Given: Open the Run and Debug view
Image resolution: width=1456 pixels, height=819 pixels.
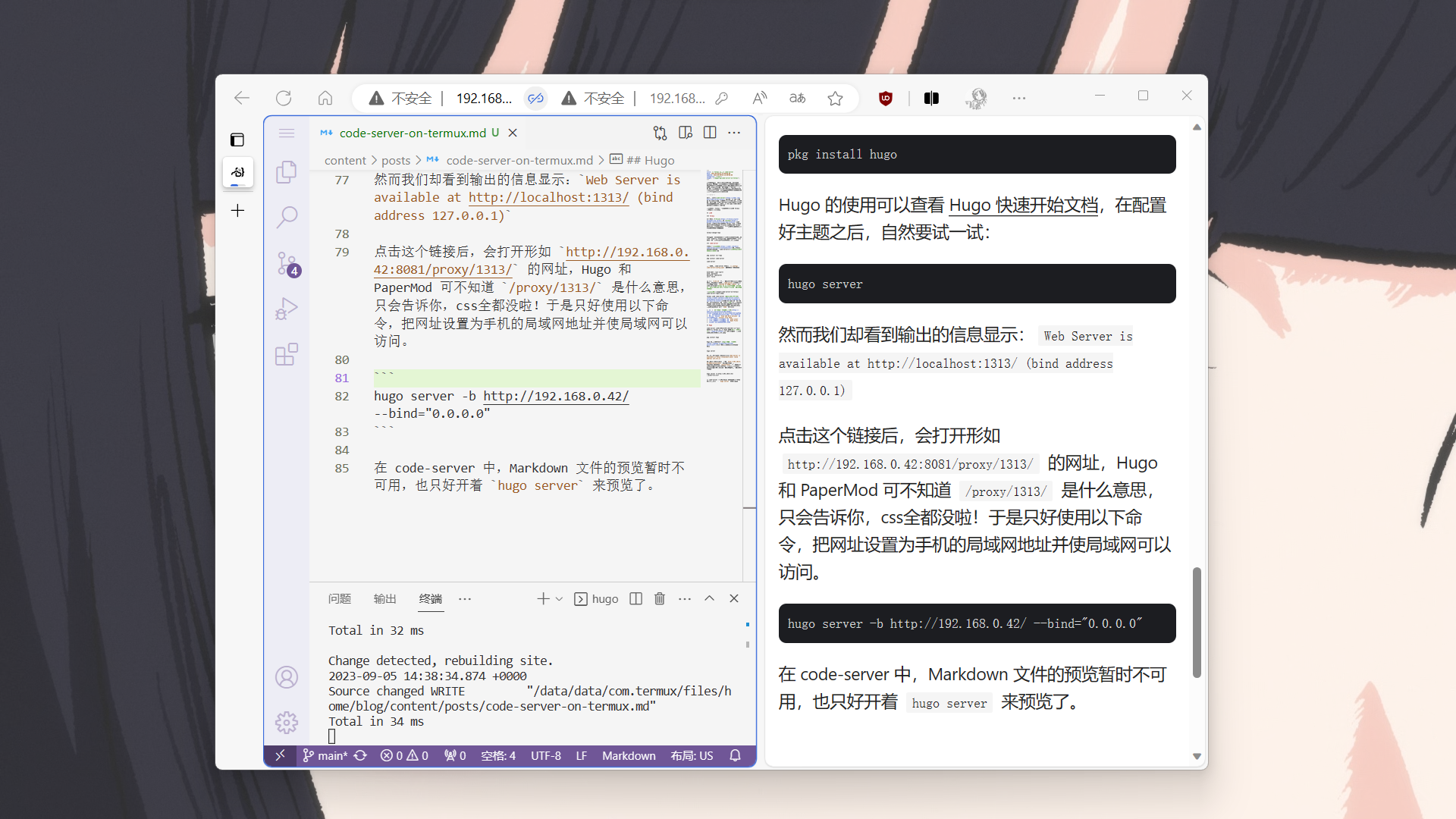Looking at the screenshot, I should pyautogui.click(x=287, y=309).
